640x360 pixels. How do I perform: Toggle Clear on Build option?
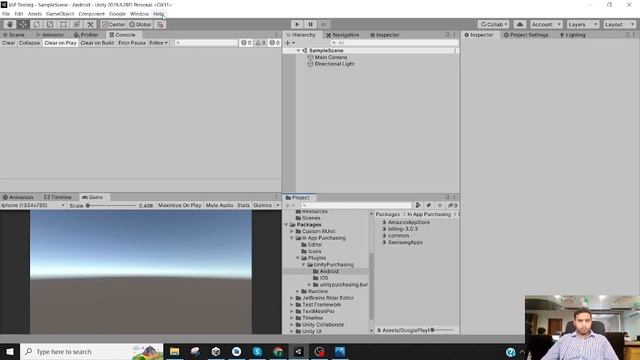(x=97, y=43)
